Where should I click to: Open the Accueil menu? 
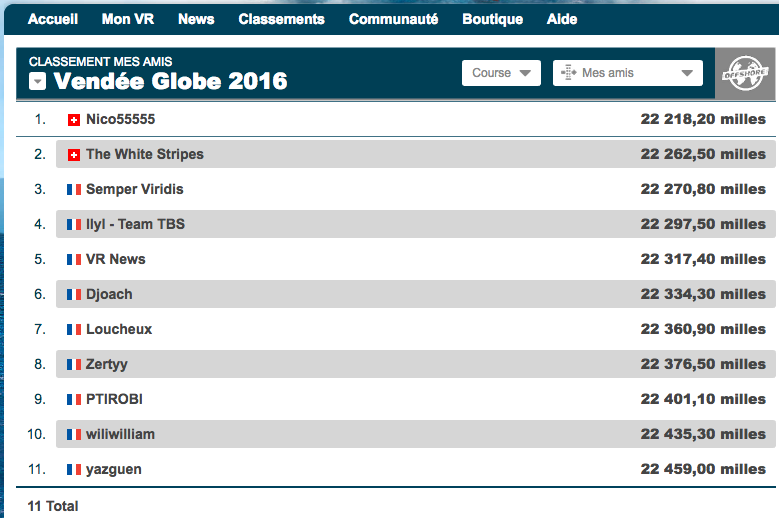(x=53, y=19)
